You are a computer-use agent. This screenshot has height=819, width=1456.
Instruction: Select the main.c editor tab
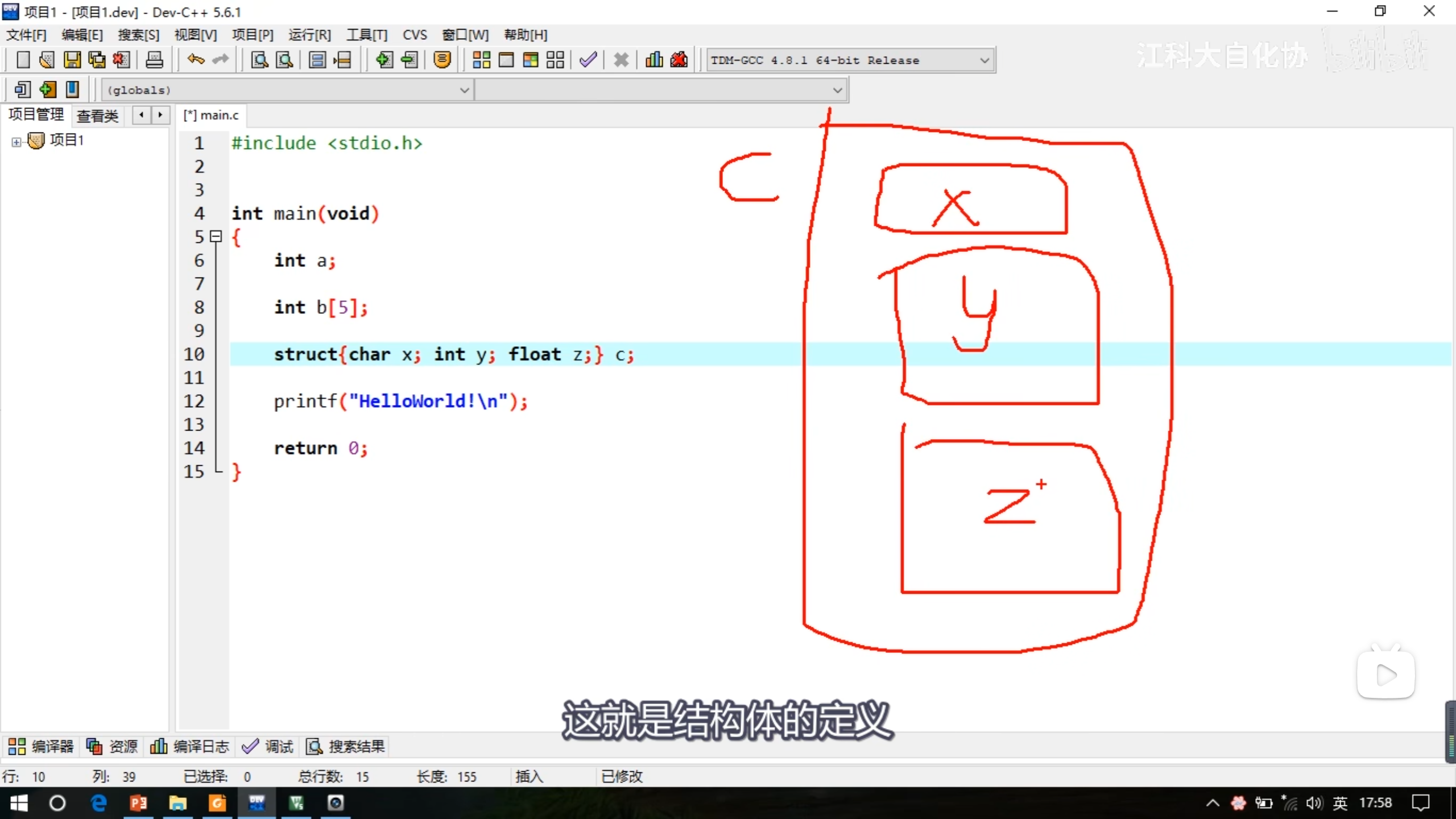pos(212,115)
